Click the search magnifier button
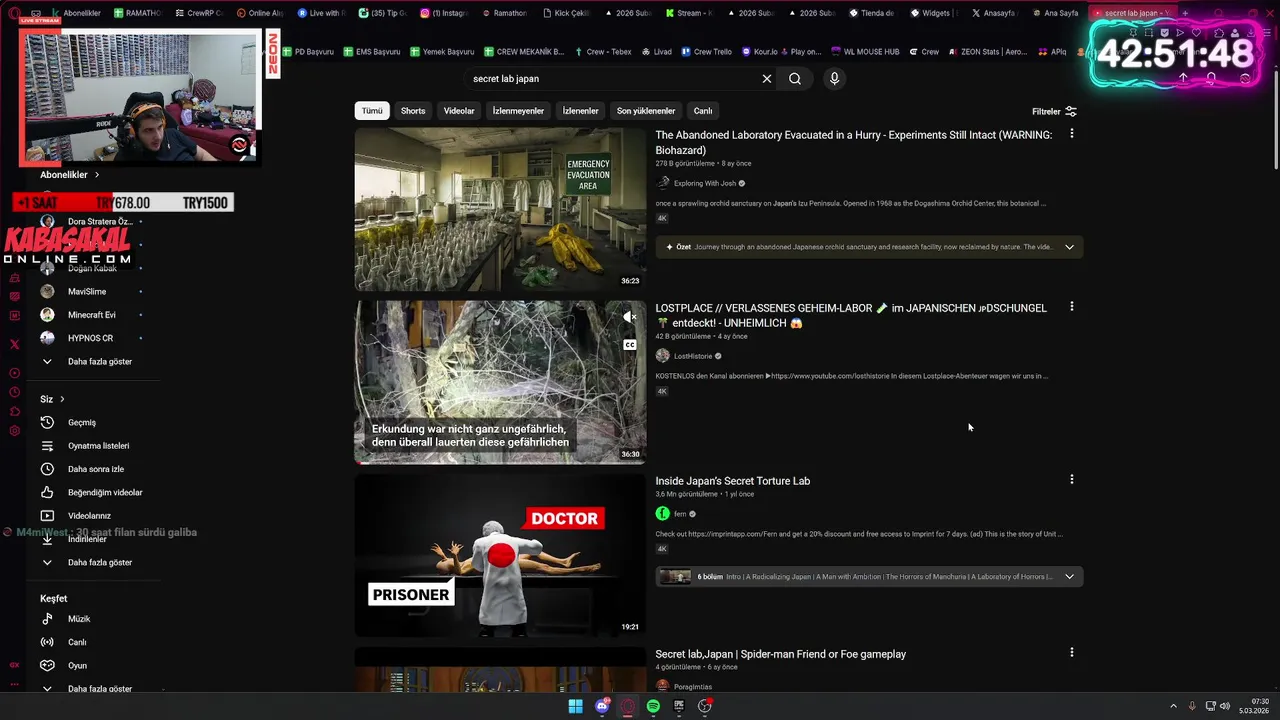 tap(795, 79)
